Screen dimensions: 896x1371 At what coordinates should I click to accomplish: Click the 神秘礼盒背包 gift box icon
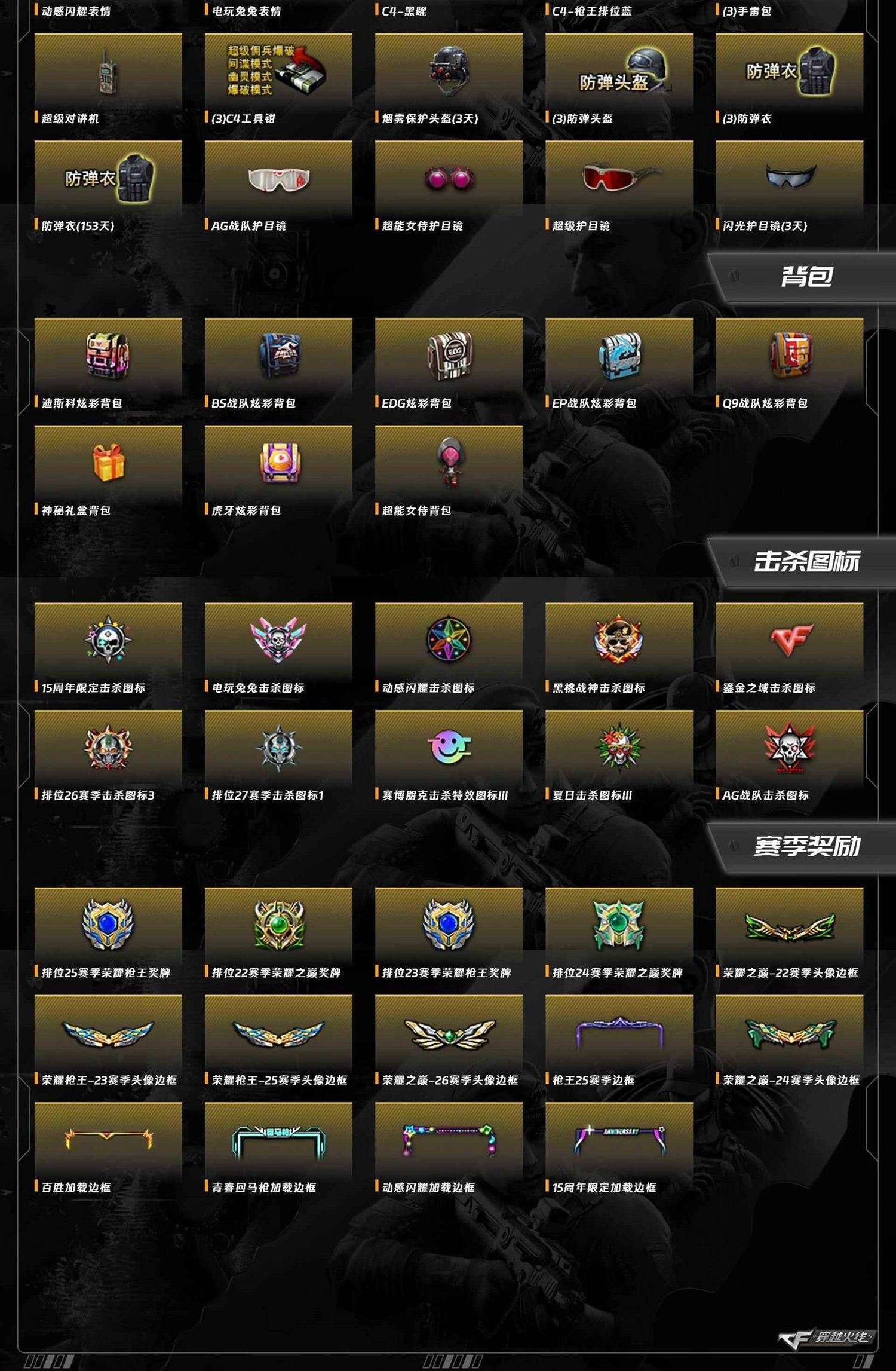[x=108, y=463]
